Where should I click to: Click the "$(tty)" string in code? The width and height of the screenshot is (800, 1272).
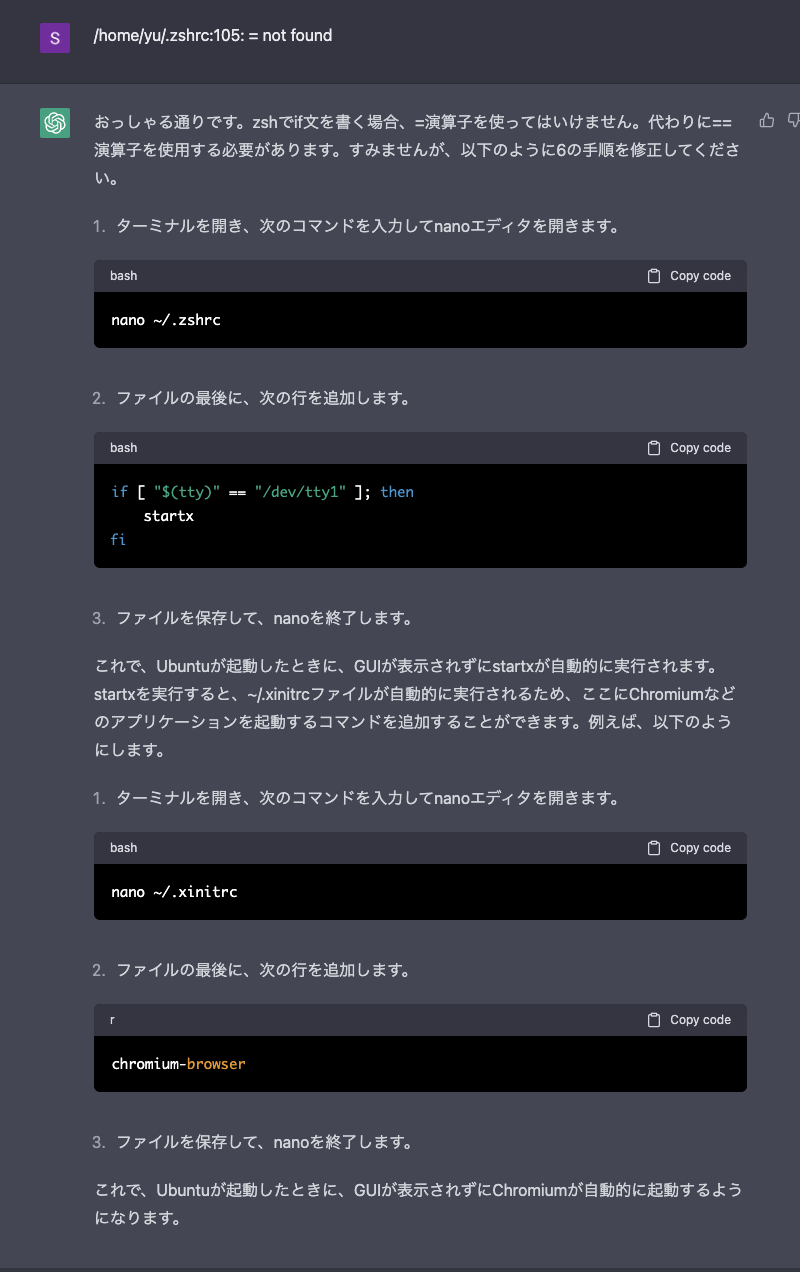coord(187,492)
